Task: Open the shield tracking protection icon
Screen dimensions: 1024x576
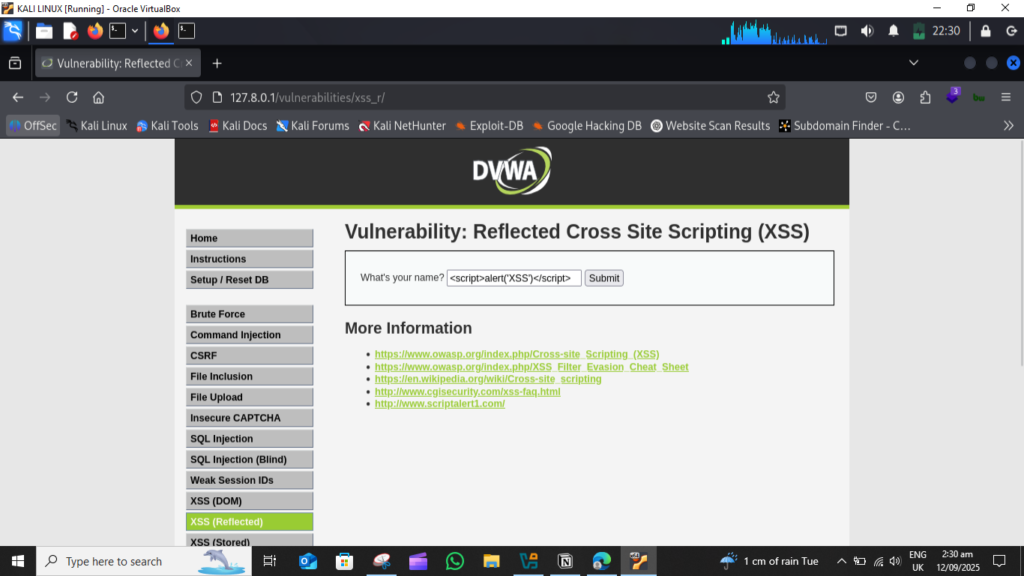Action: click(x=196, y=97)
